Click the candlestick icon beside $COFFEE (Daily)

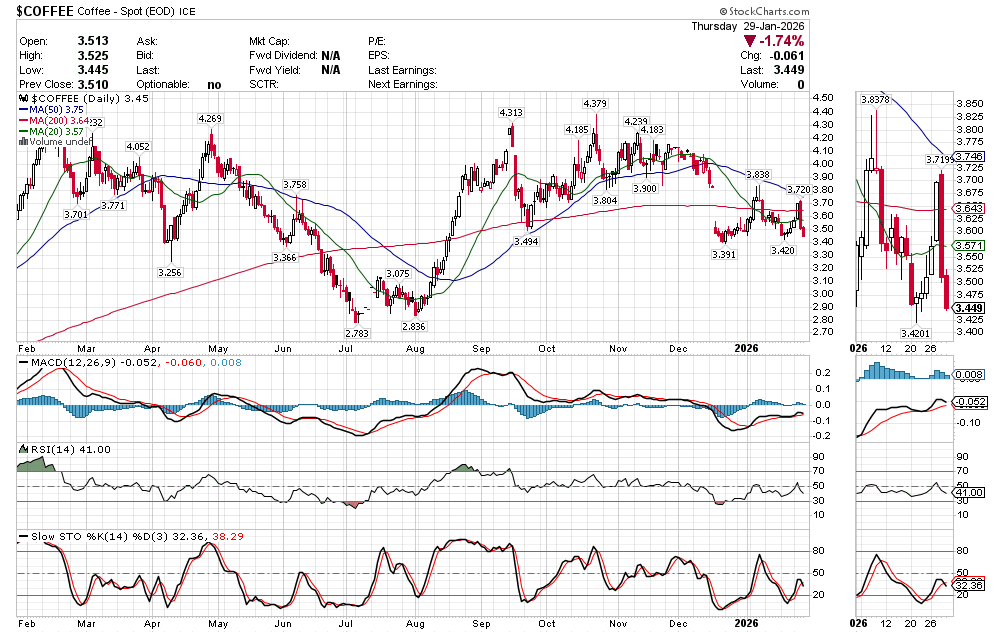click(24, 99)
